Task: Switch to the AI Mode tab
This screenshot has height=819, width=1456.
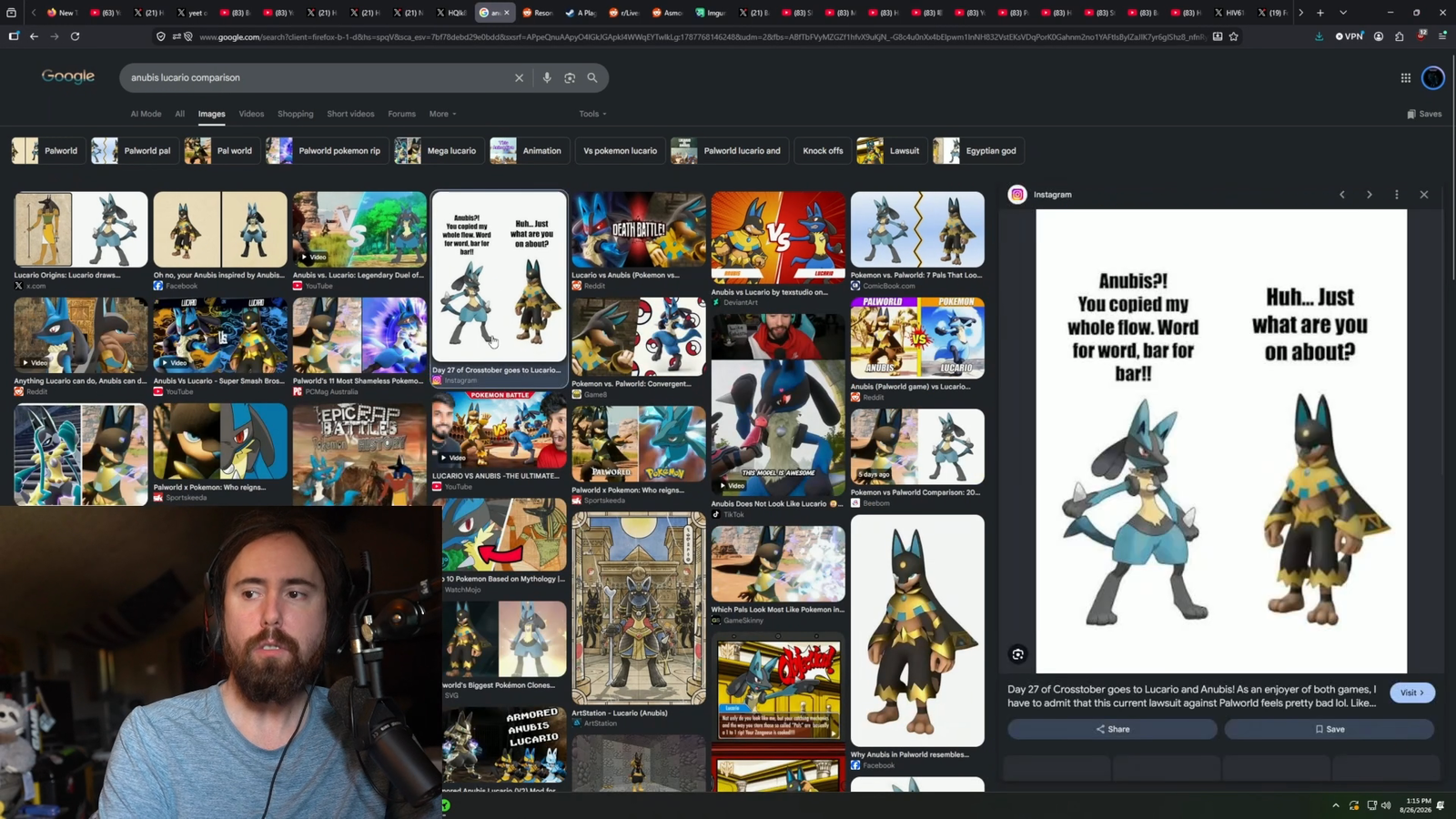Action: tap(146, 114)
